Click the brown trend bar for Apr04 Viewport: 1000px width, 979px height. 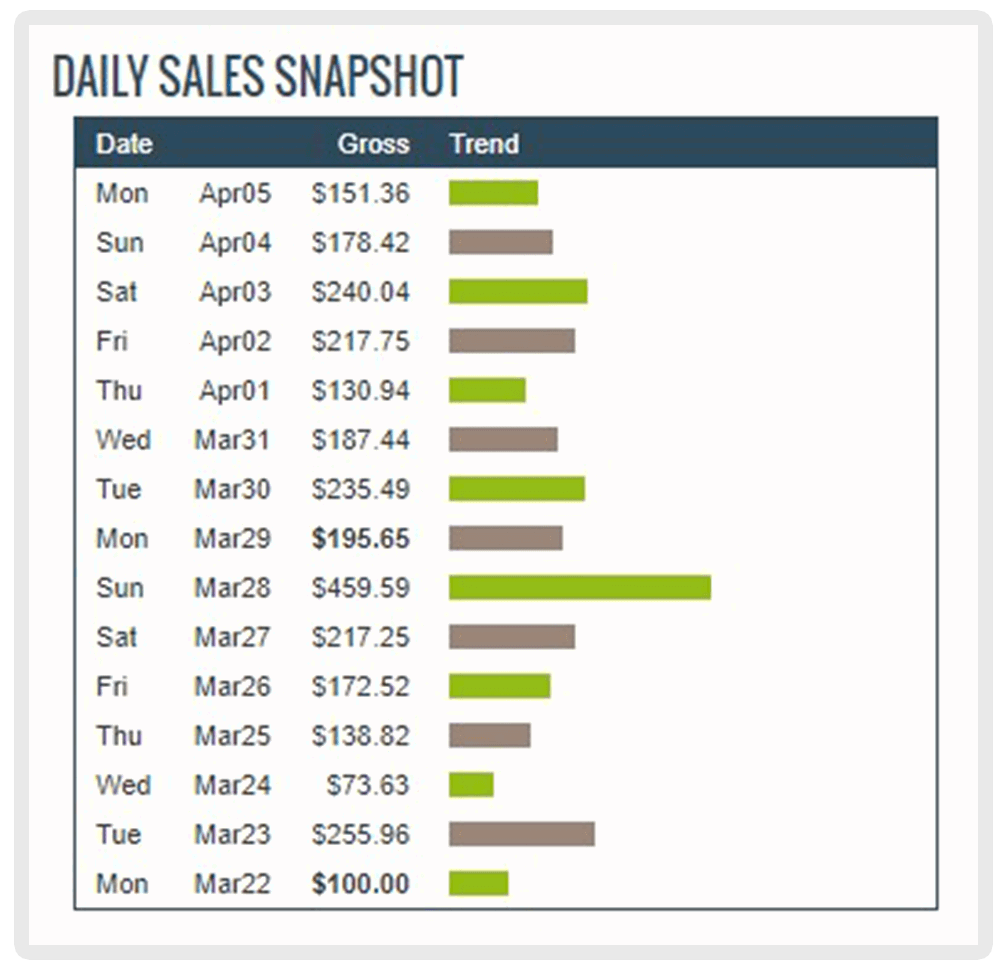pos(501,242)
